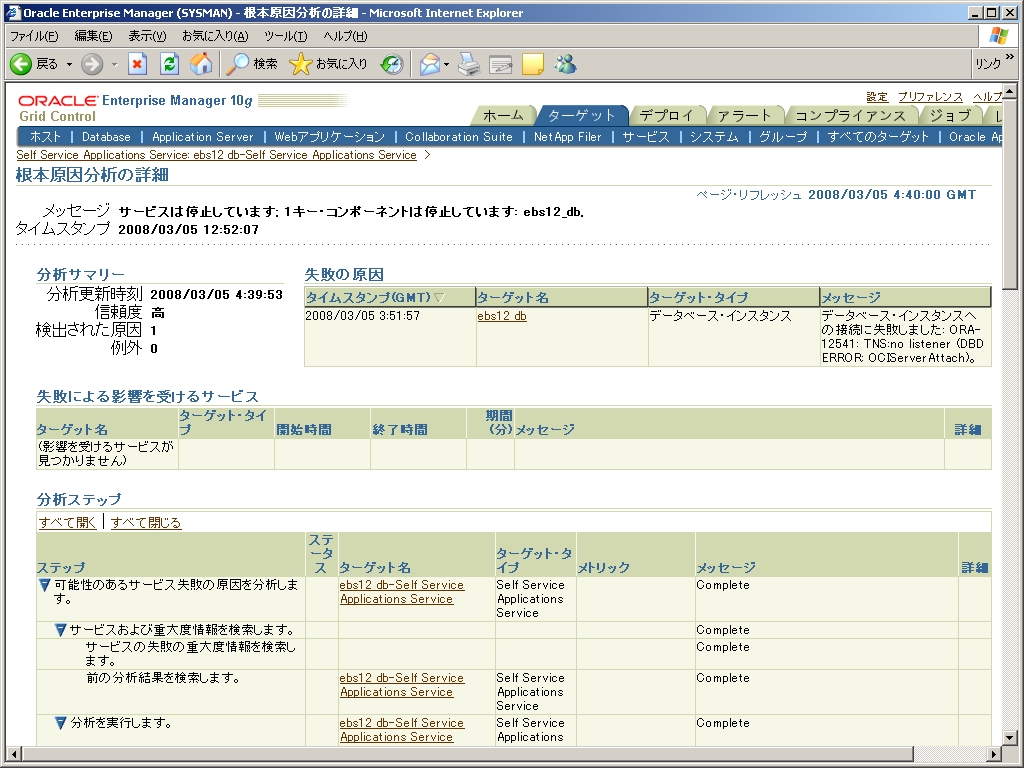Click the すべて閉じる link
1024x768 pixels.
coord(146,523)
